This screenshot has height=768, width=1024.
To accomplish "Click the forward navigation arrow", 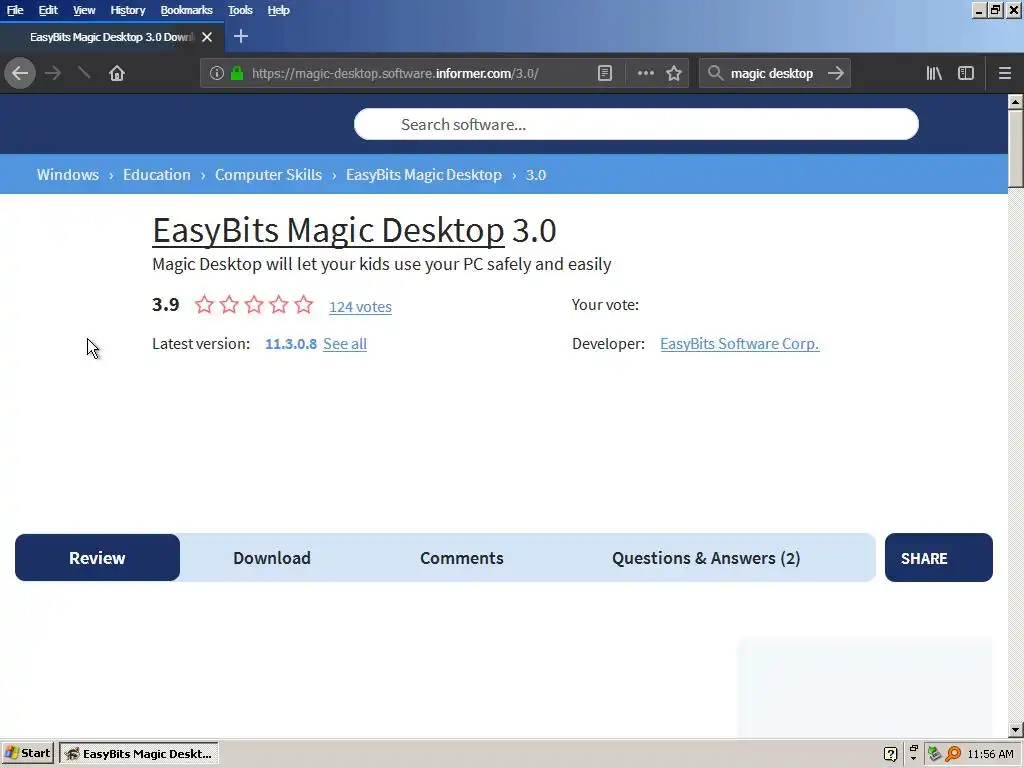I will (53, 73).
